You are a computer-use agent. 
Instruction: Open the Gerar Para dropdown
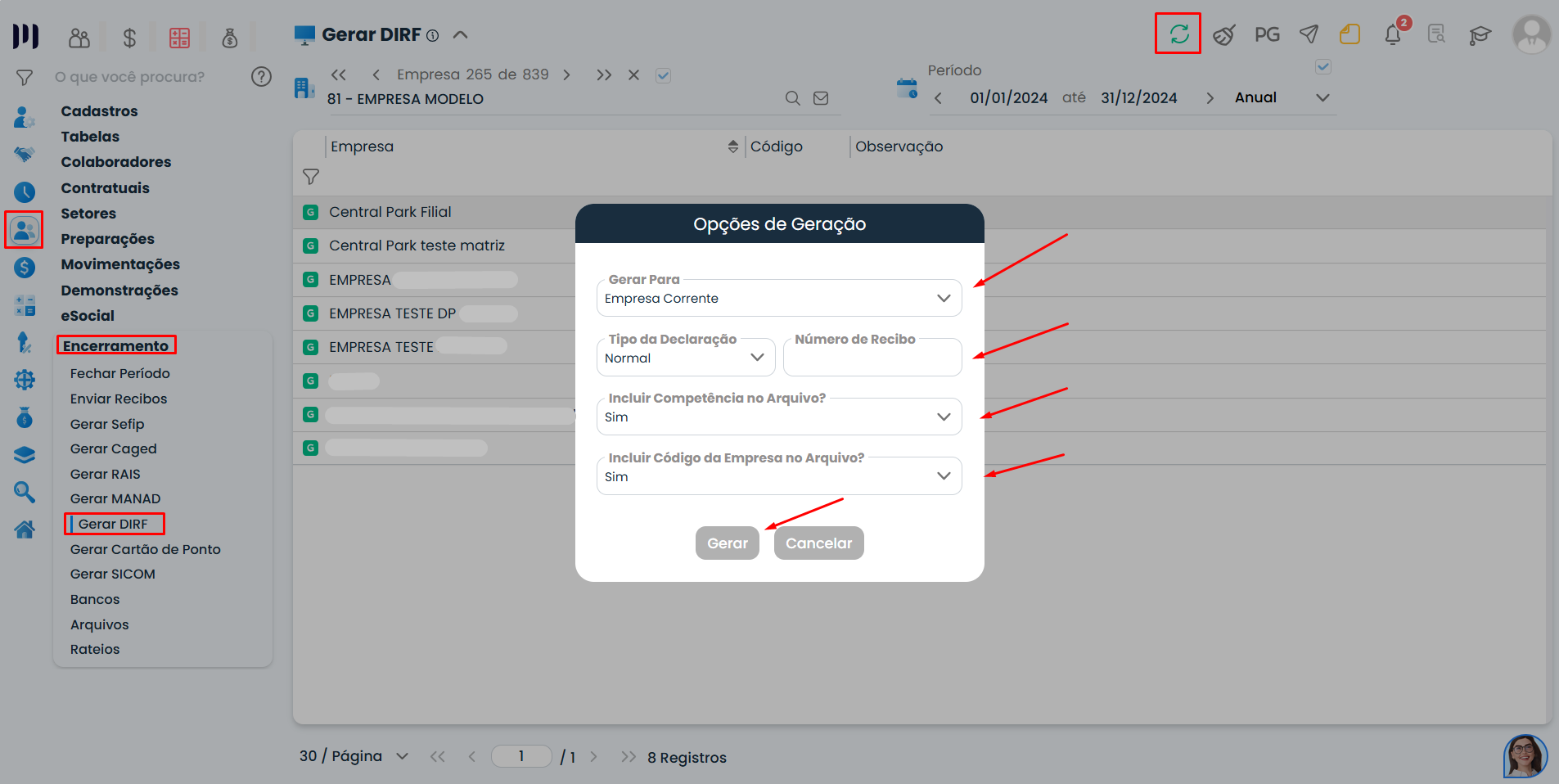click(779, 298)
